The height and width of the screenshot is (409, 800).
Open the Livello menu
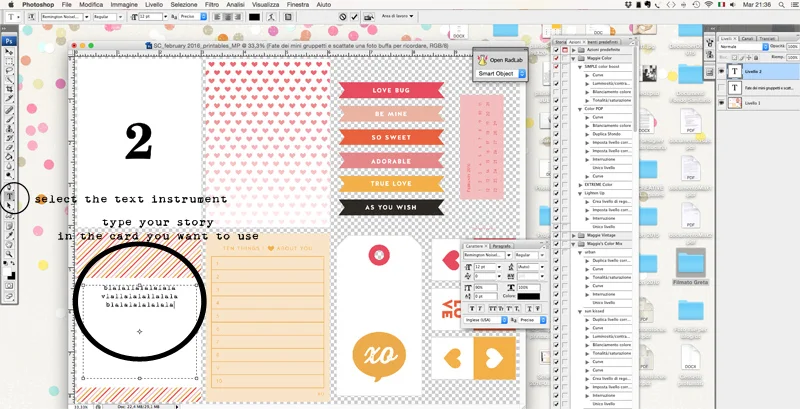(x=154, y=4)
